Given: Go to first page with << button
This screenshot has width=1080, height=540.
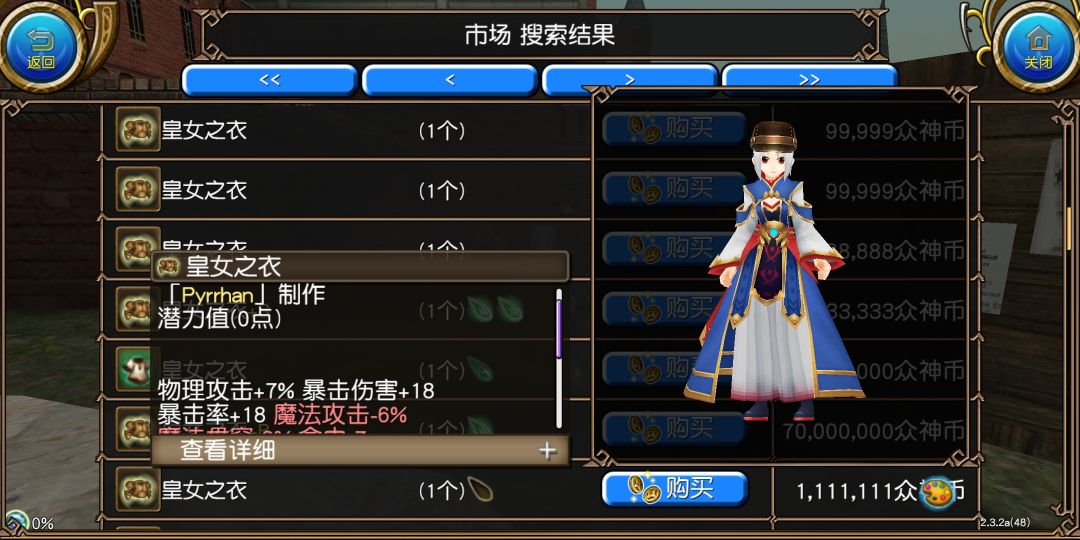Looking at the screenshot, I should coord(269,80).
